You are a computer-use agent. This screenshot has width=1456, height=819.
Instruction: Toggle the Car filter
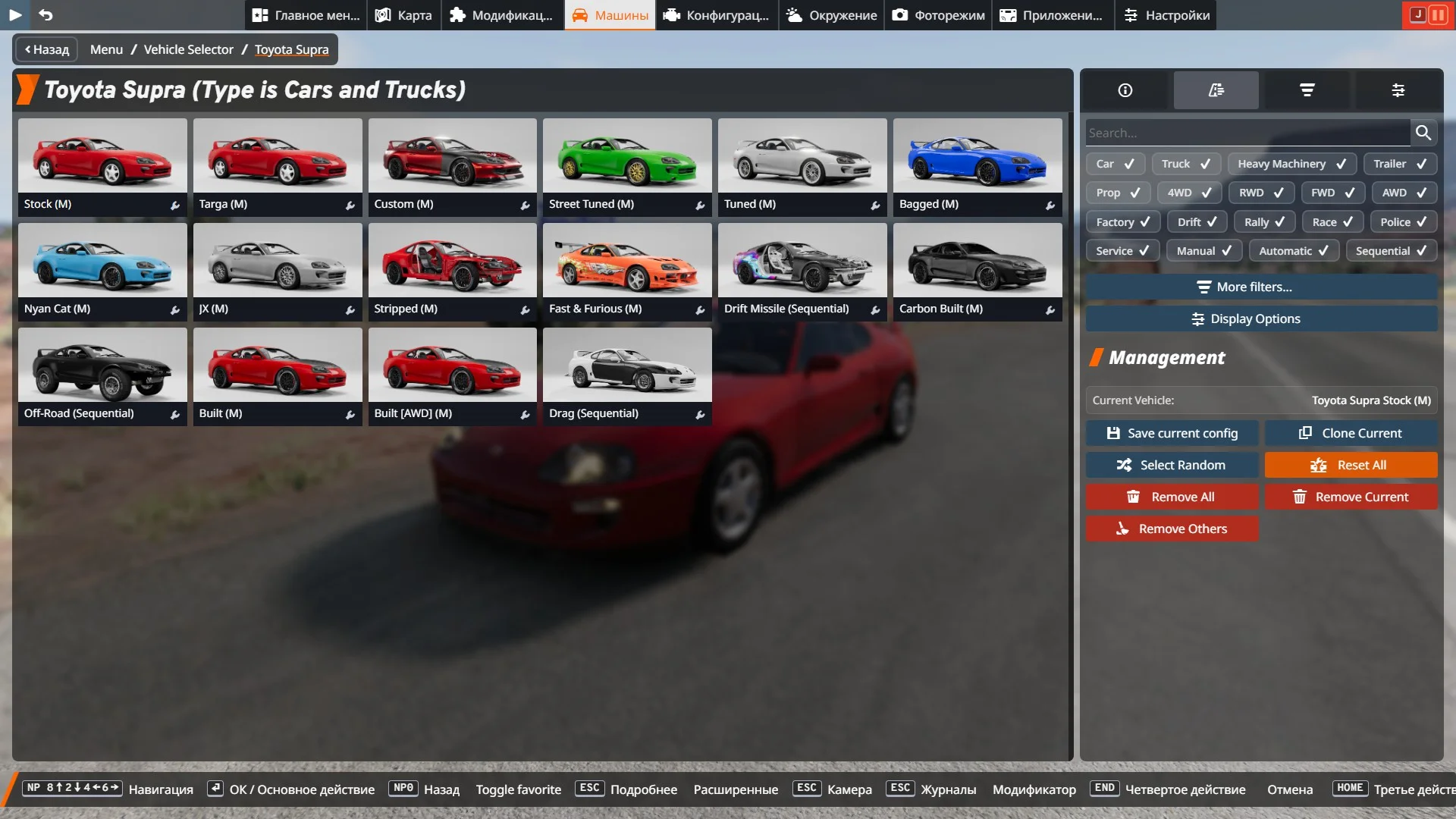pos(1115,164)
